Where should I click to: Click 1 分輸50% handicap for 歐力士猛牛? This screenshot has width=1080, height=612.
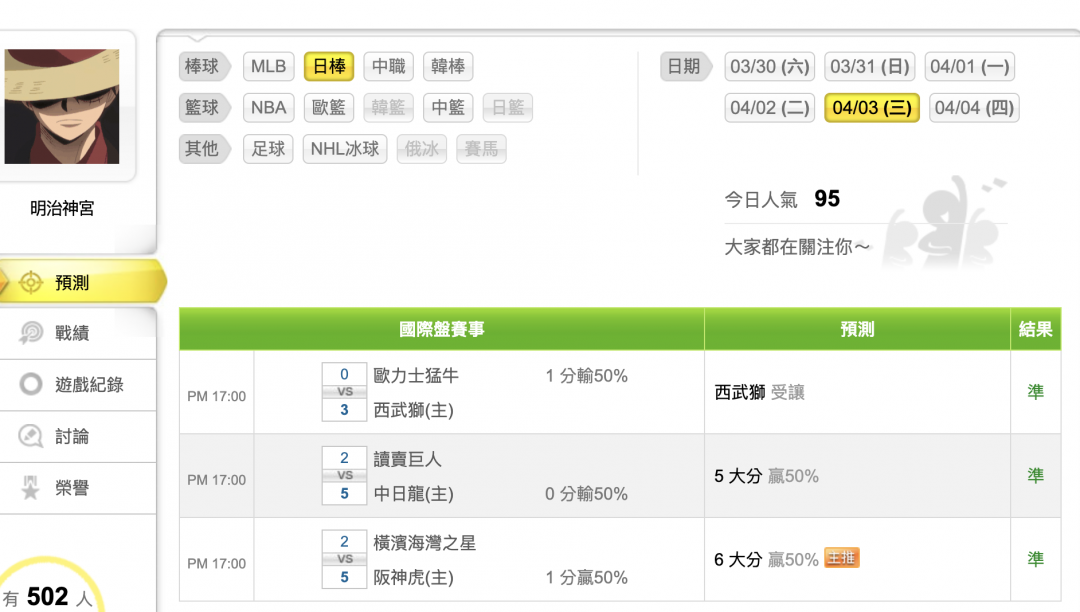click(x=586, y=376)
